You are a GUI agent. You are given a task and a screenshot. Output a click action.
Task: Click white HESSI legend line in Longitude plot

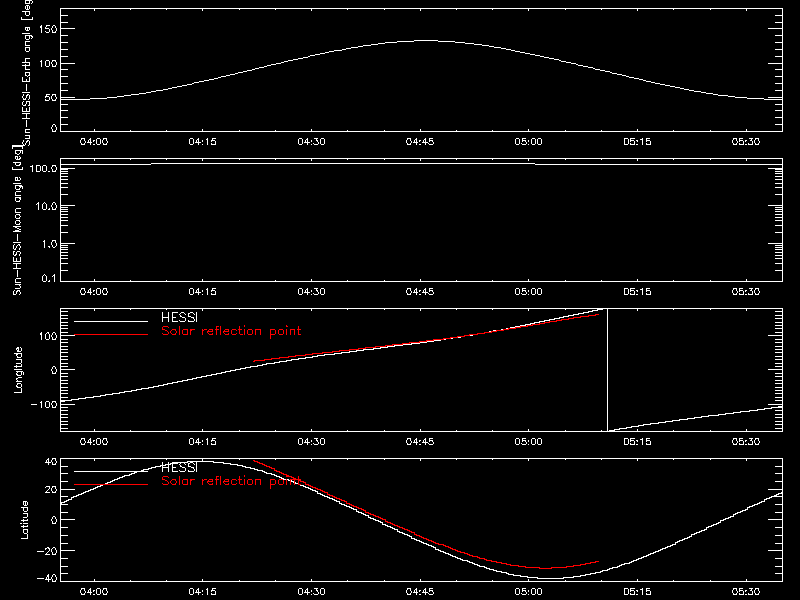111,321
